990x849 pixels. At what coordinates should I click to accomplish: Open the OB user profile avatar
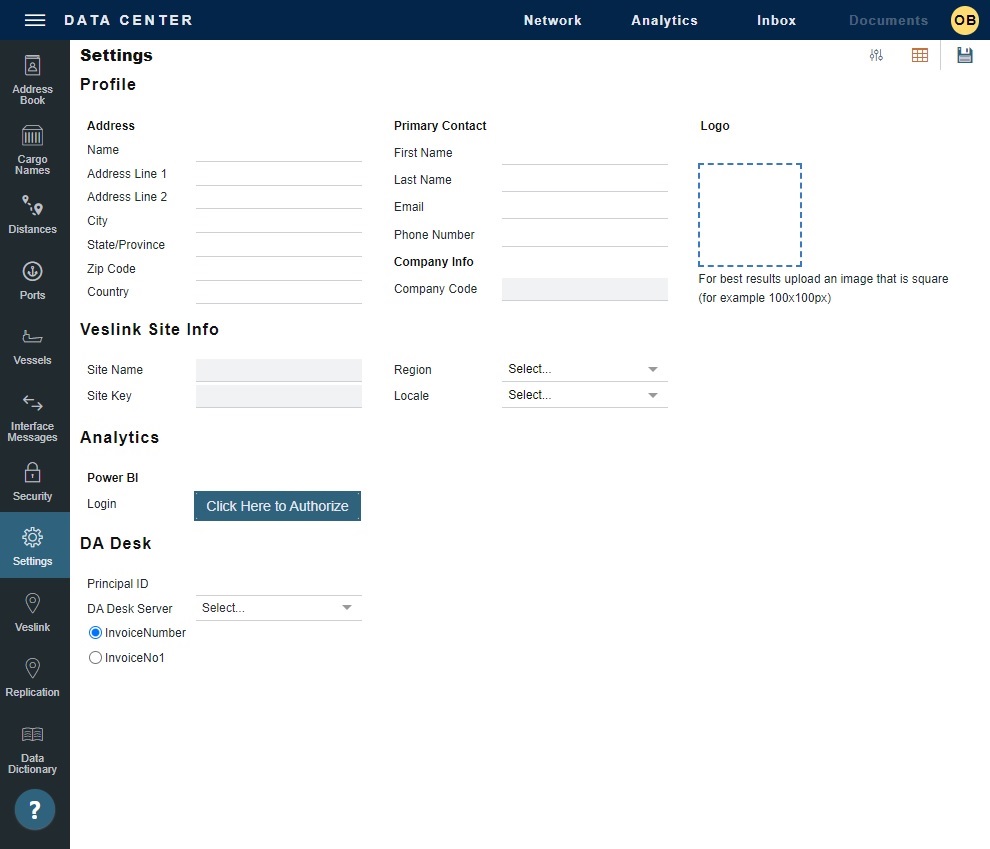(x=964, y=20)
